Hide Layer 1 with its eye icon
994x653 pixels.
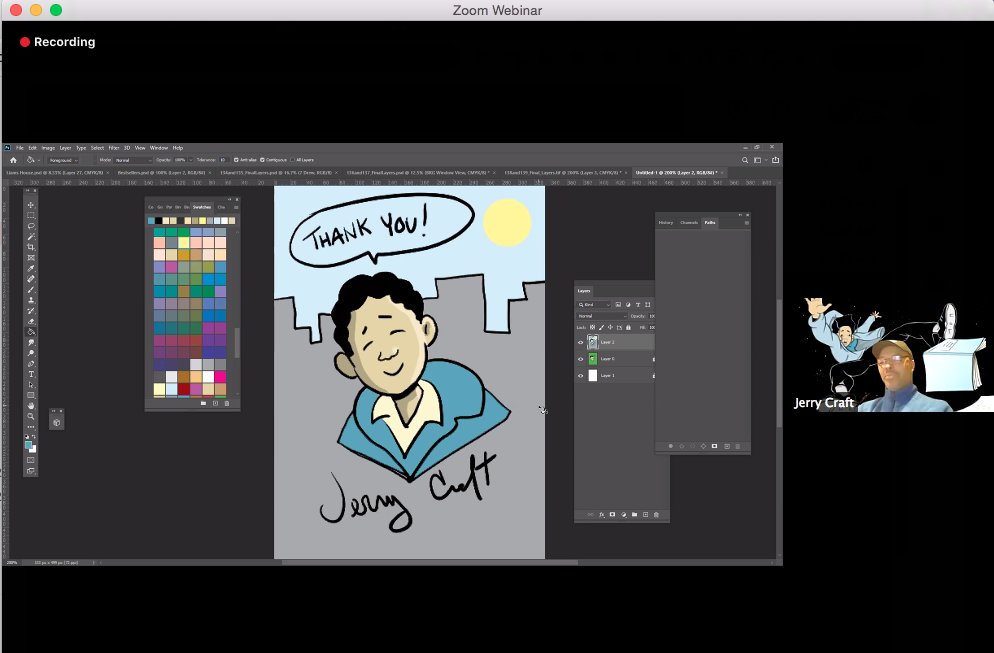(580, 375)
